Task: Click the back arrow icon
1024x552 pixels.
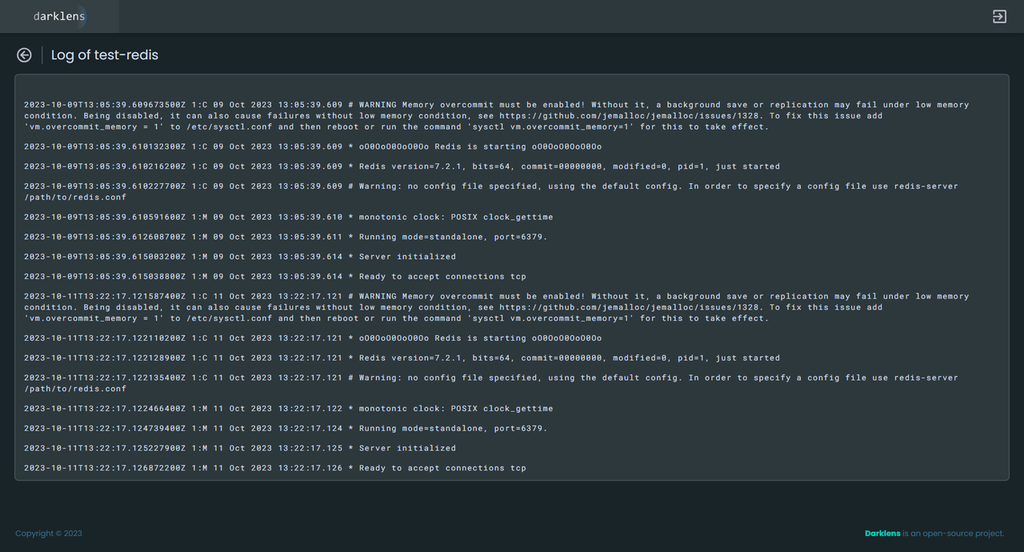Action: pos(24,56)
